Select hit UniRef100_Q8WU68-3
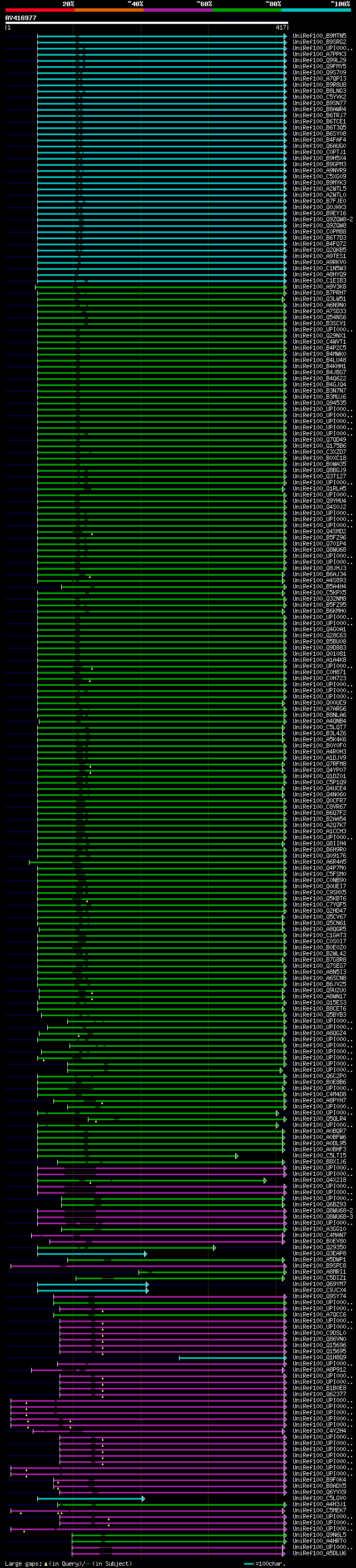The width and height of the screenshot is (356, 1568). [323, 1217]
